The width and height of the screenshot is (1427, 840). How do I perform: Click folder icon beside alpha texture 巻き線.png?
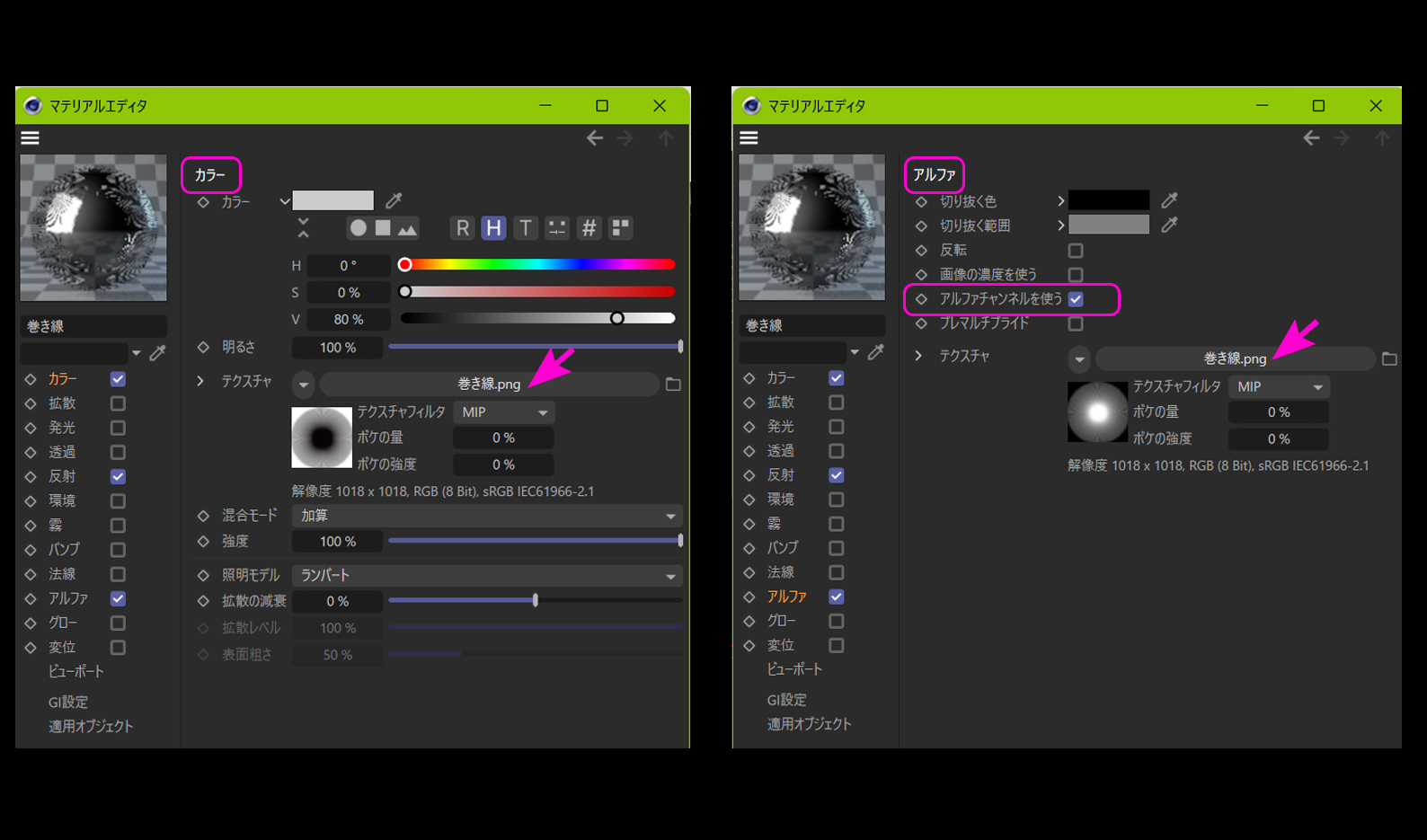[1389, 358]
